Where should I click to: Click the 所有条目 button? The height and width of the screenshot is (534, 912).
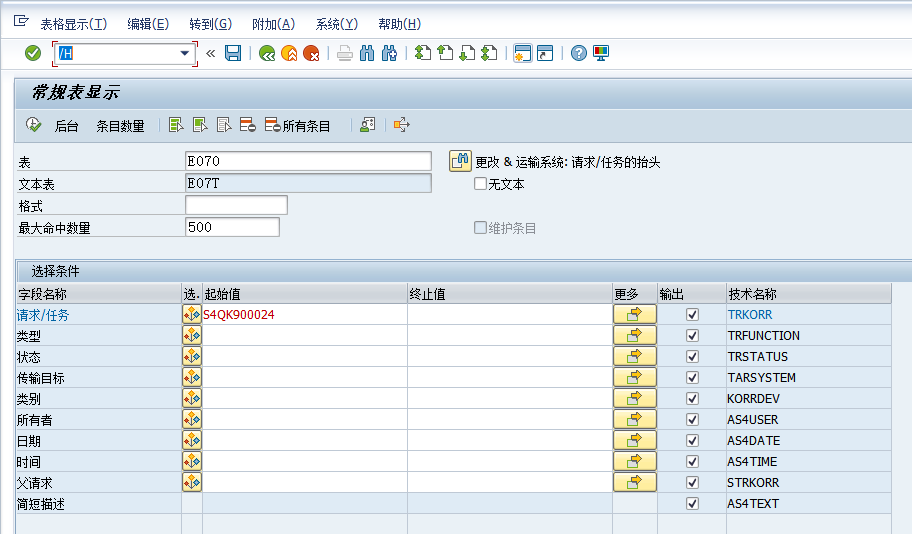click(x=298, y=126)
